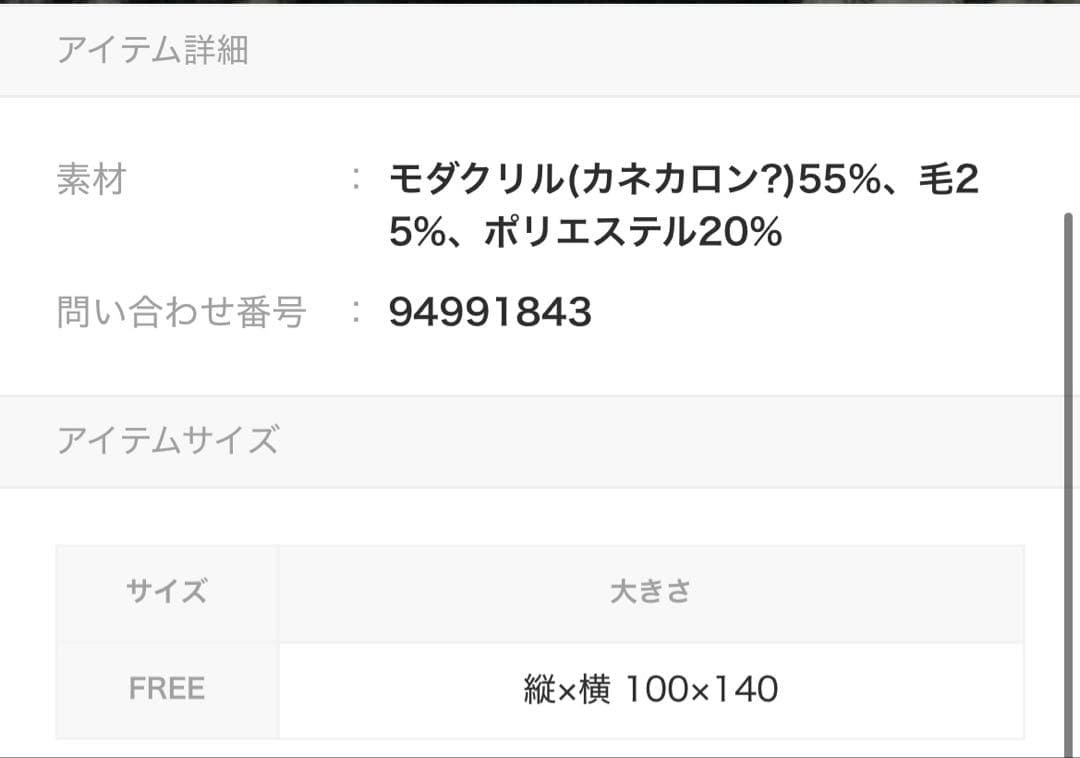Click inquiry number 94991843
1080x758 pixels.
[490, 313]
